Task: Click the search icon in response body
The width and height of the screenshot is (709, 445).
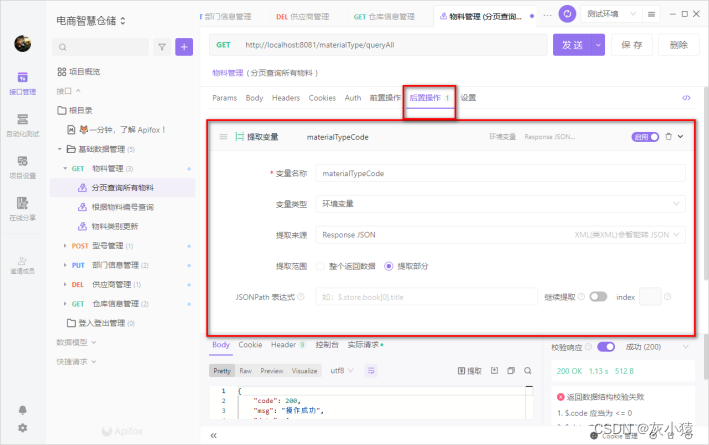Action: [x=528, y=370]
